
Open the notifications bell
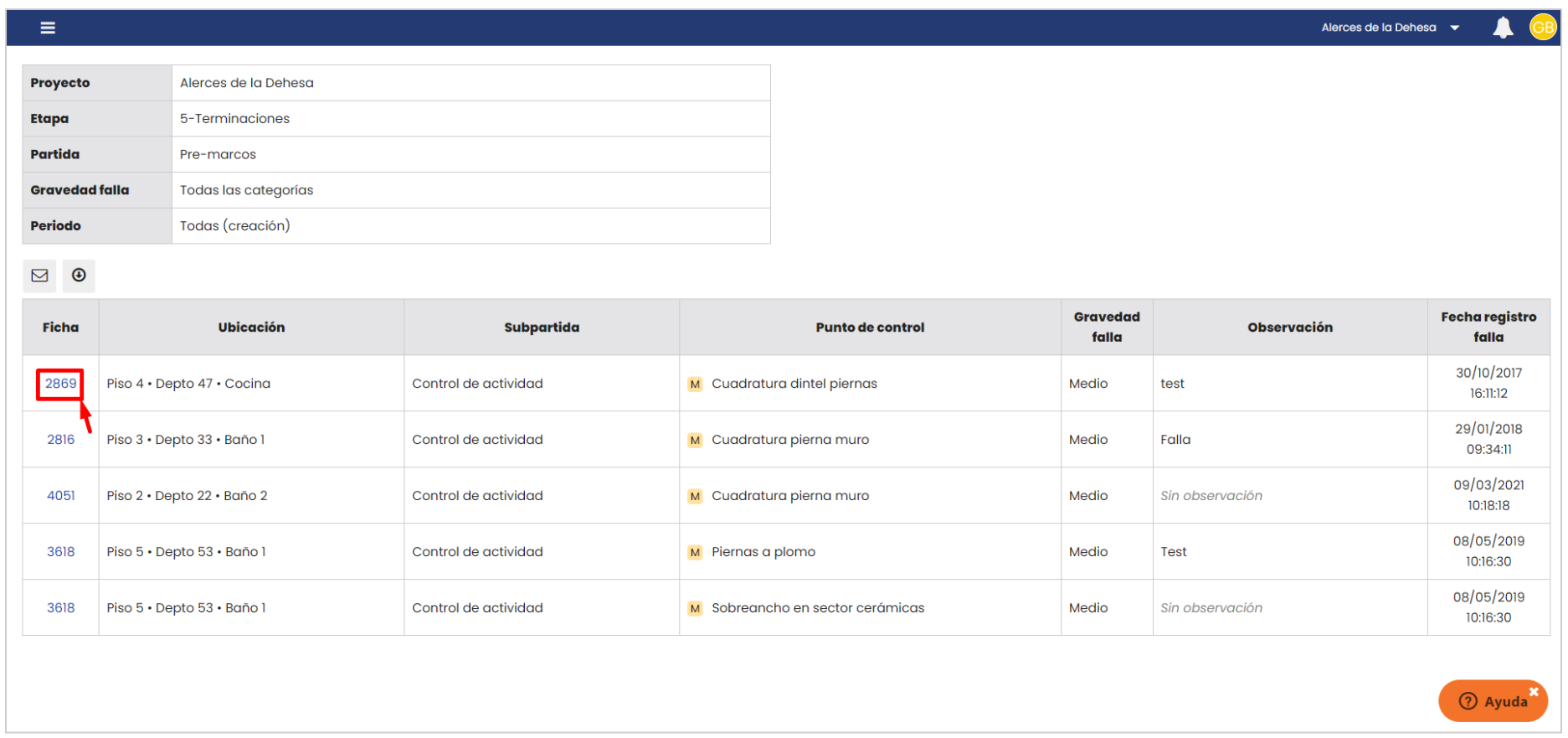[x=1503, y=28]
